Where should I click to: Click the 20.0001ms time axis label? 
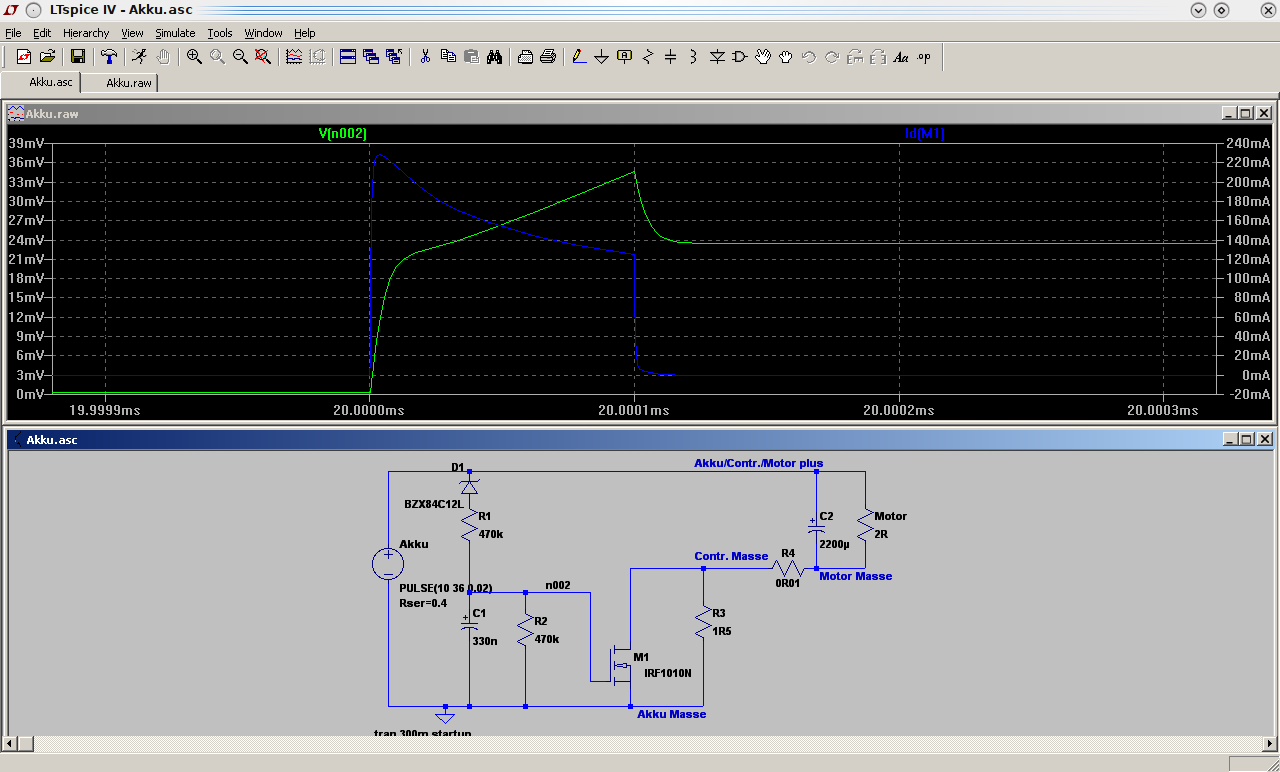click(x=634, y=410)
